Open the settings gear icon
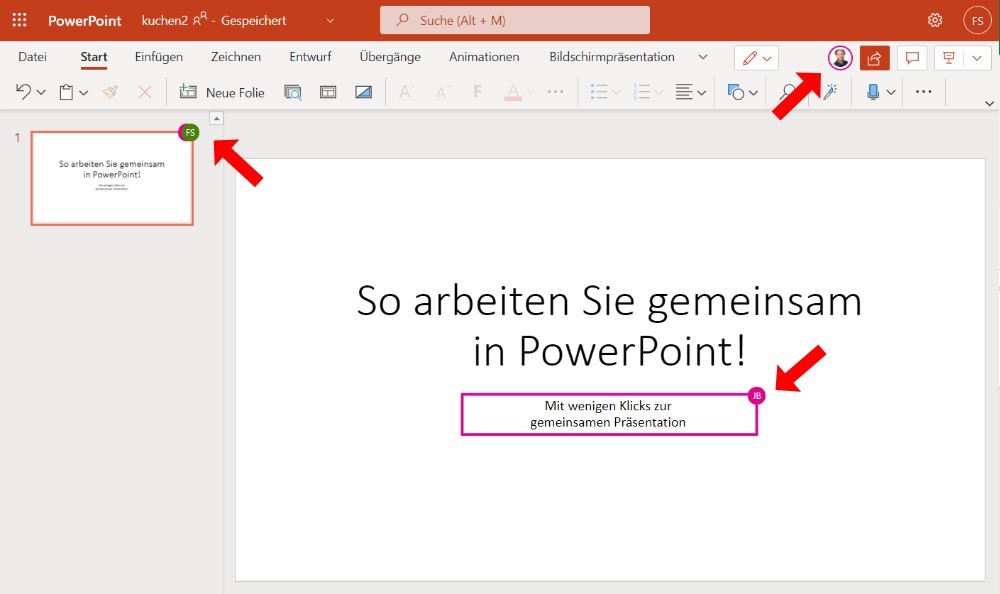 (934, 20)
